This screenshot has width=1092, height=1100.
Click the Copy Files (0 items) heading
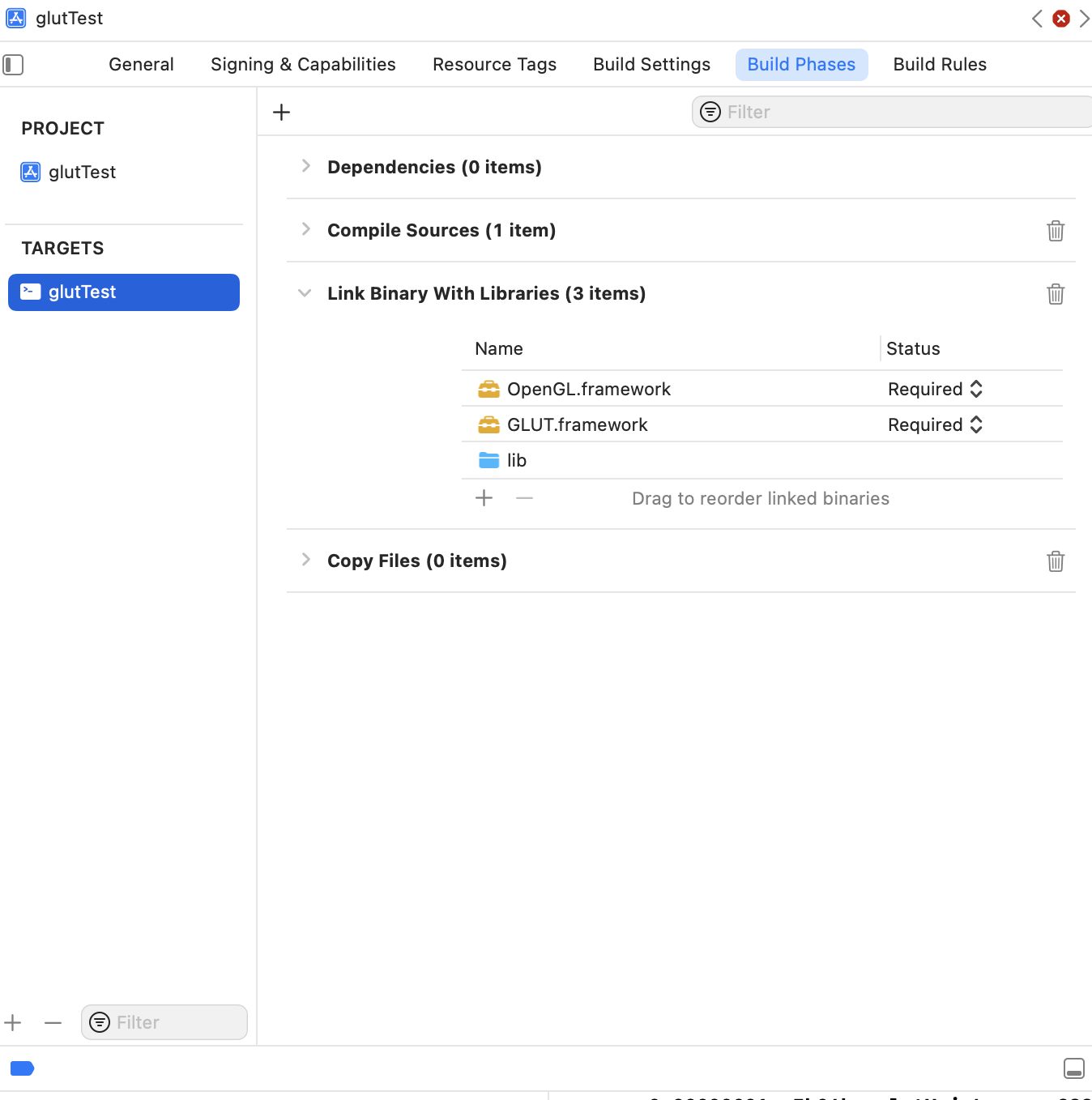[417, 561]
